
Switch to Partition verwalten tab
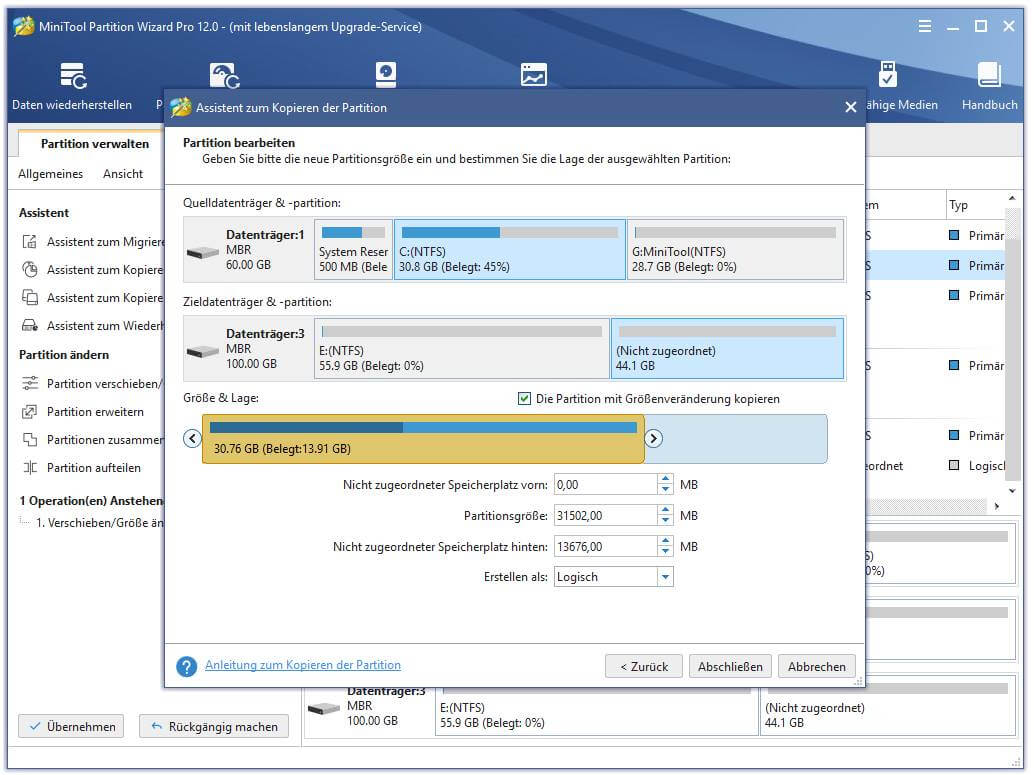[x=94, y=144]
